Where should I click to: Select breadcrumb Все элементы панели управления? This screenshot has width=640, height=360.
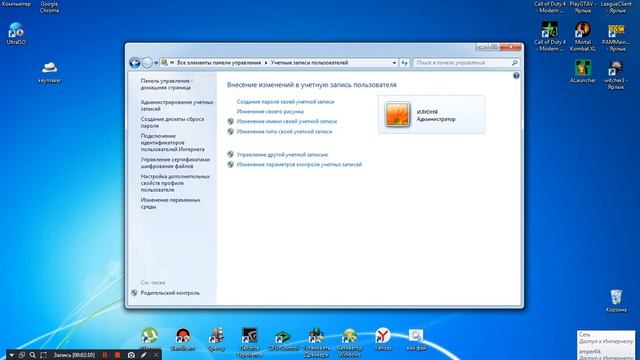[x=219, y=63]
